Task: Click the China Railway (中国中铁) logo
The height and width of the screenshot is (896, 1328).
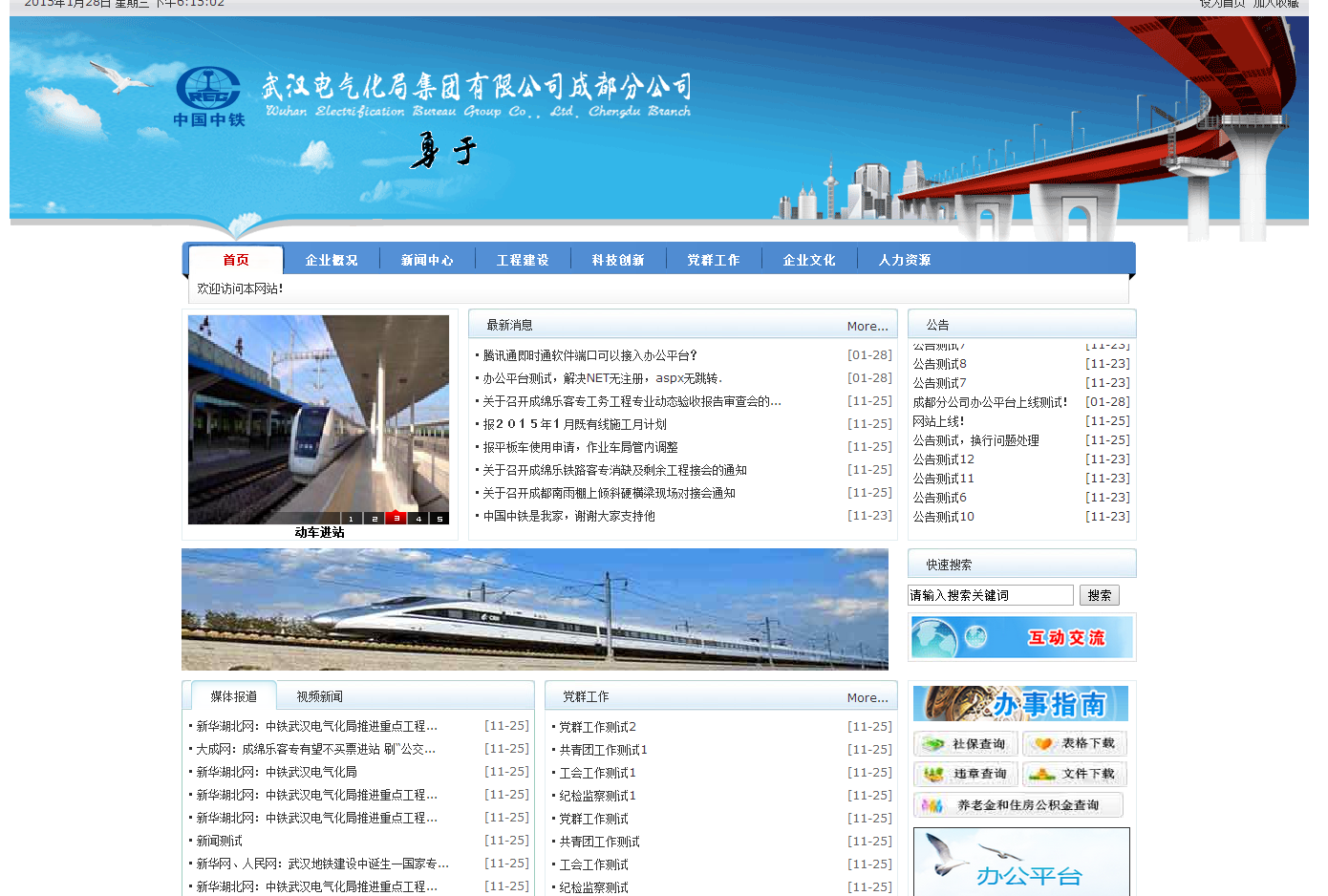Action: click(x=208, y=96)
